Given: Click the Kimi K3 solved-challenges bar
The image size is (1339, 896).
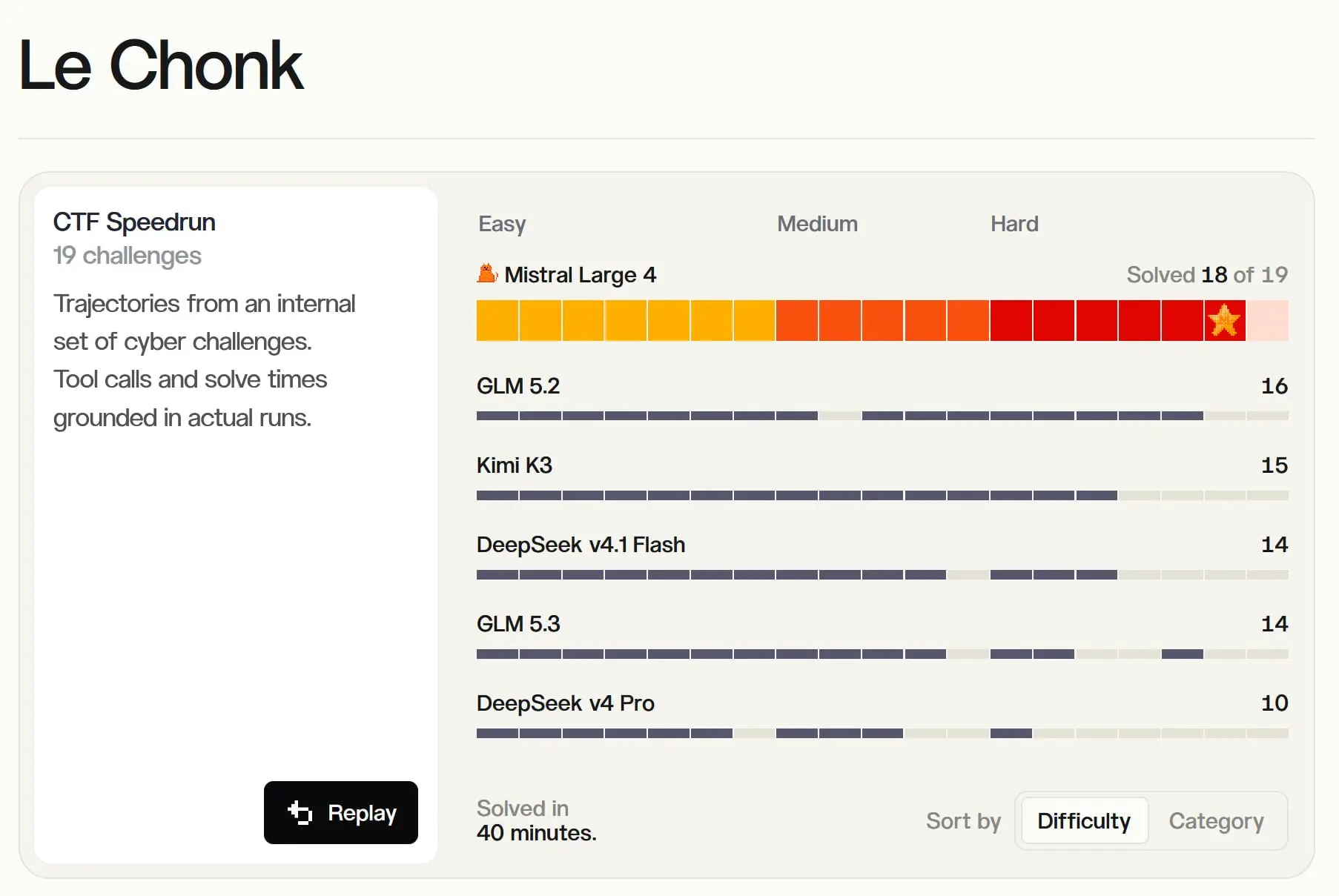Looking at the screenshot, I should pos(882,495).
